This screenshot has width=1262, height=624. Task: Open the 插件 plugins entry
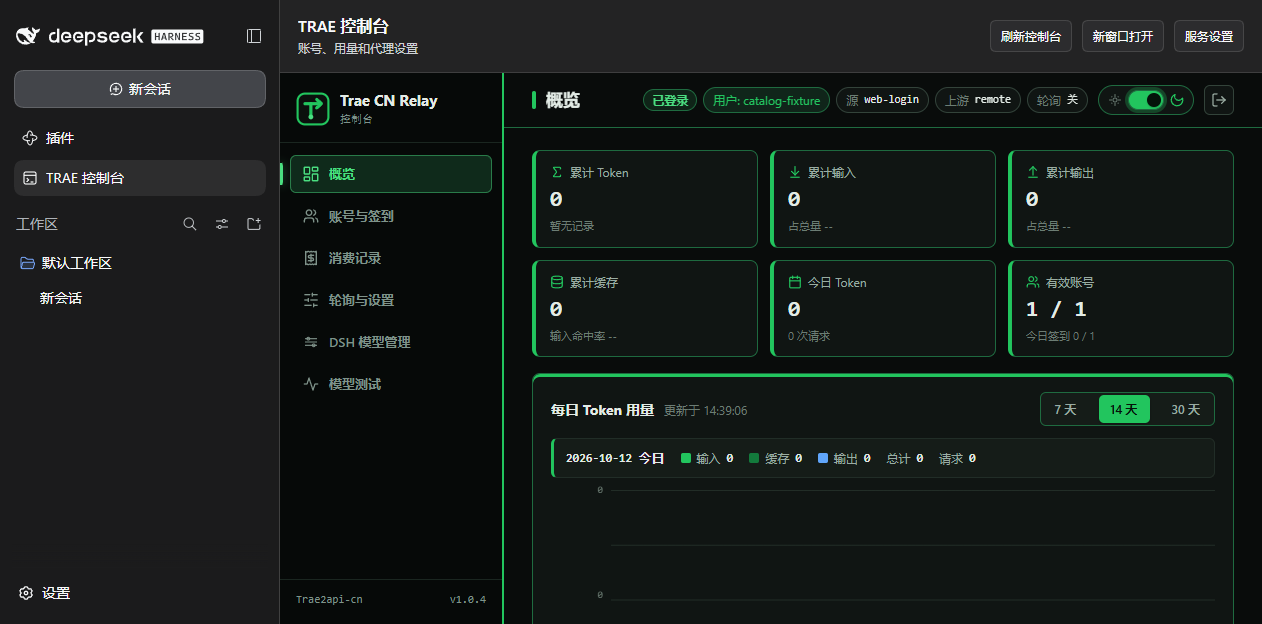[140, 138]
